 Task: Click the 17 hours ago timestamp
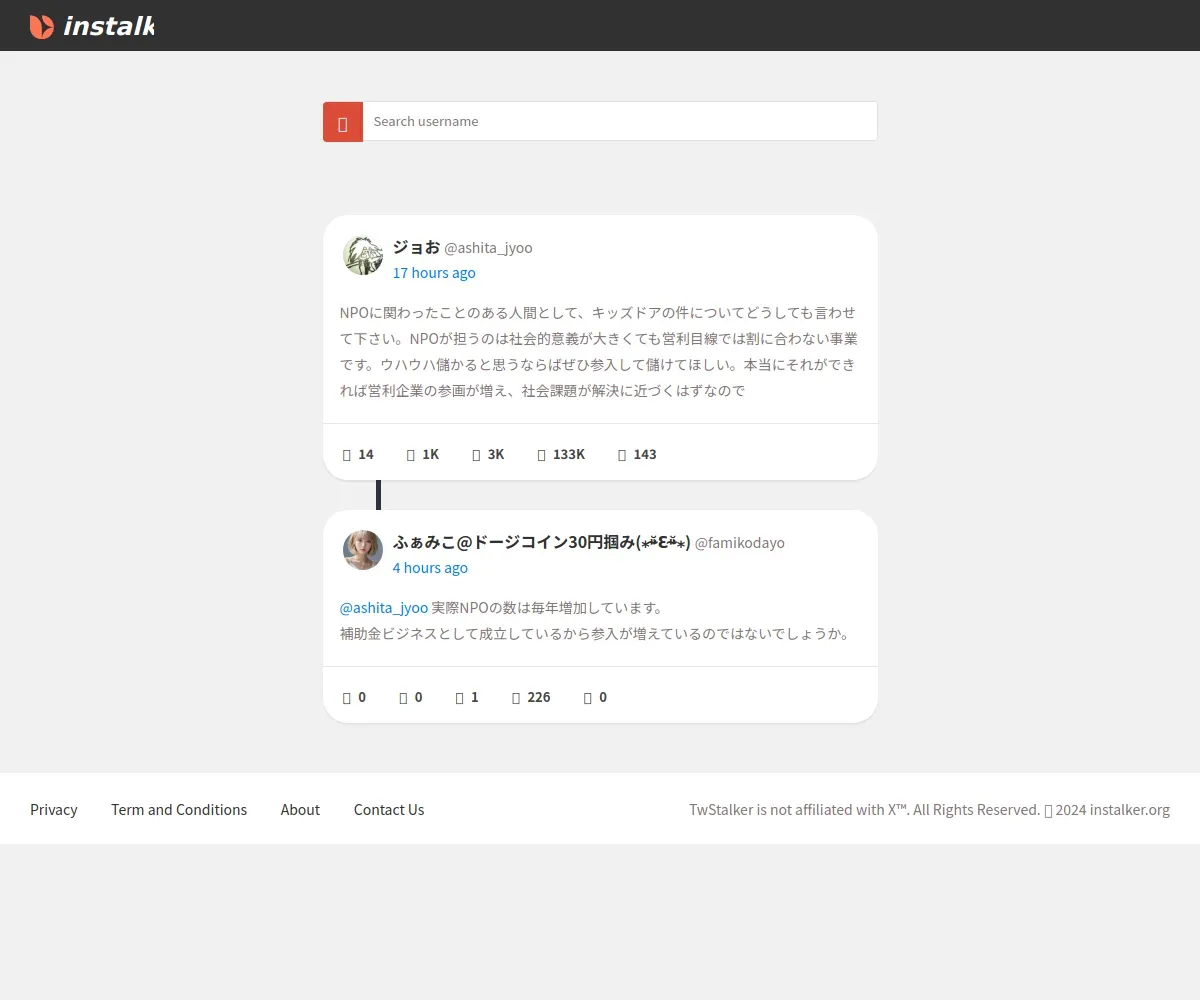click(x=433, y=273)
